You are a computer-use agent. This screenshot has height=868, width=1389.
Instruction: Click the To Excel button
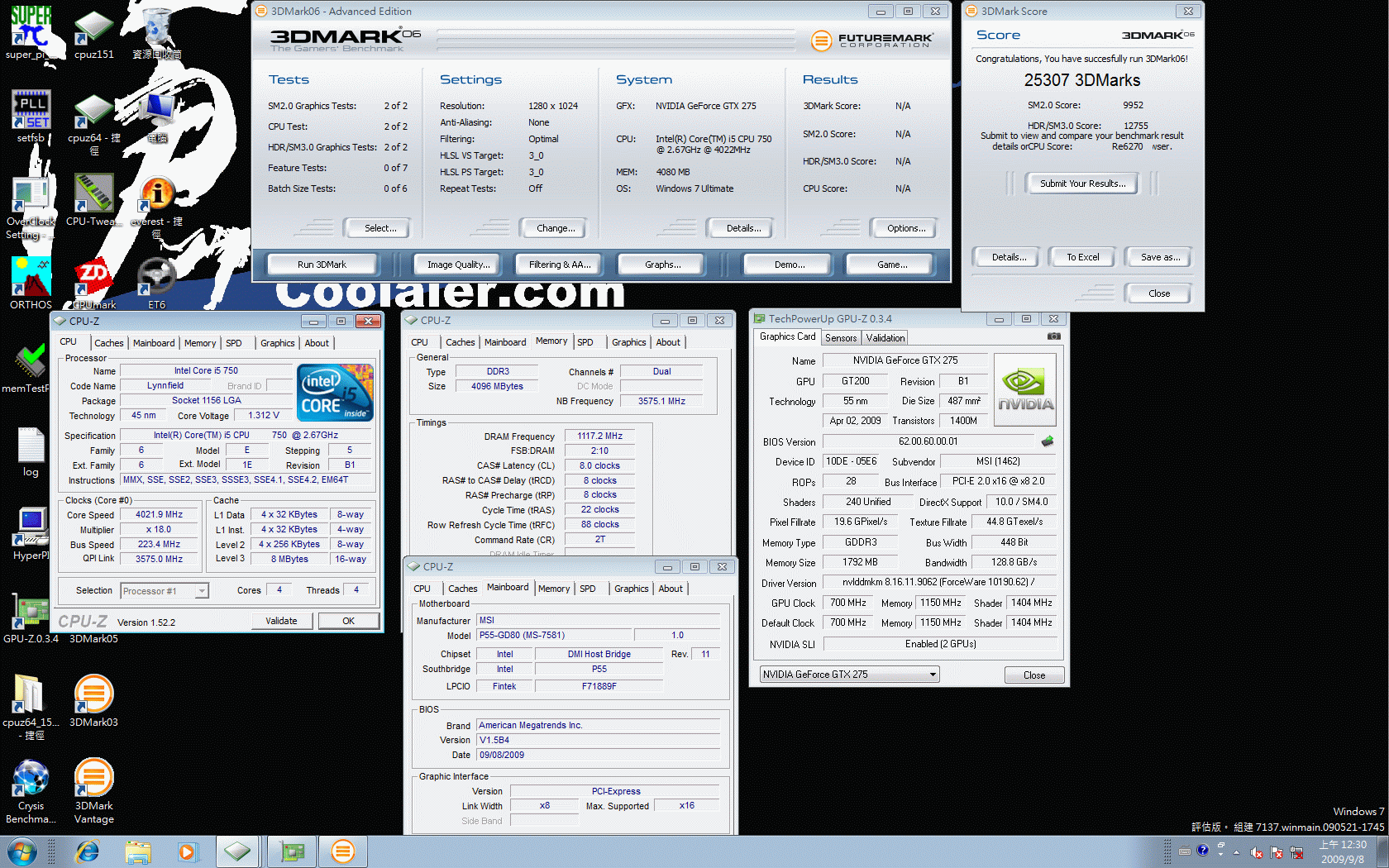[1082, 257]
